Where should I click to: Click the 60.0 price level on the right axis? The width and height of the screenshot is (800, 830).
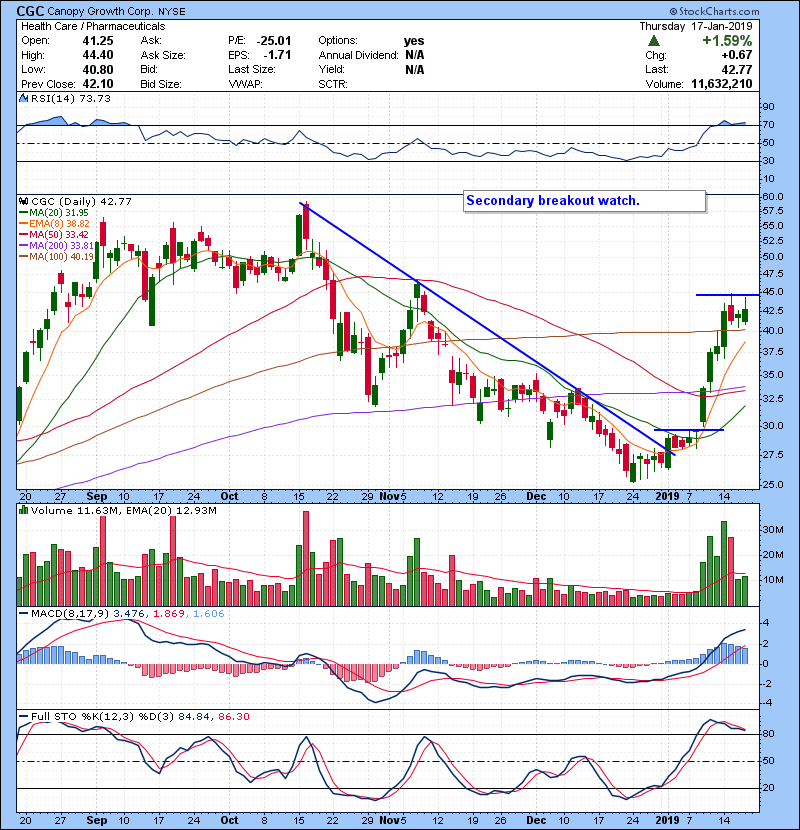click(773, 197)
